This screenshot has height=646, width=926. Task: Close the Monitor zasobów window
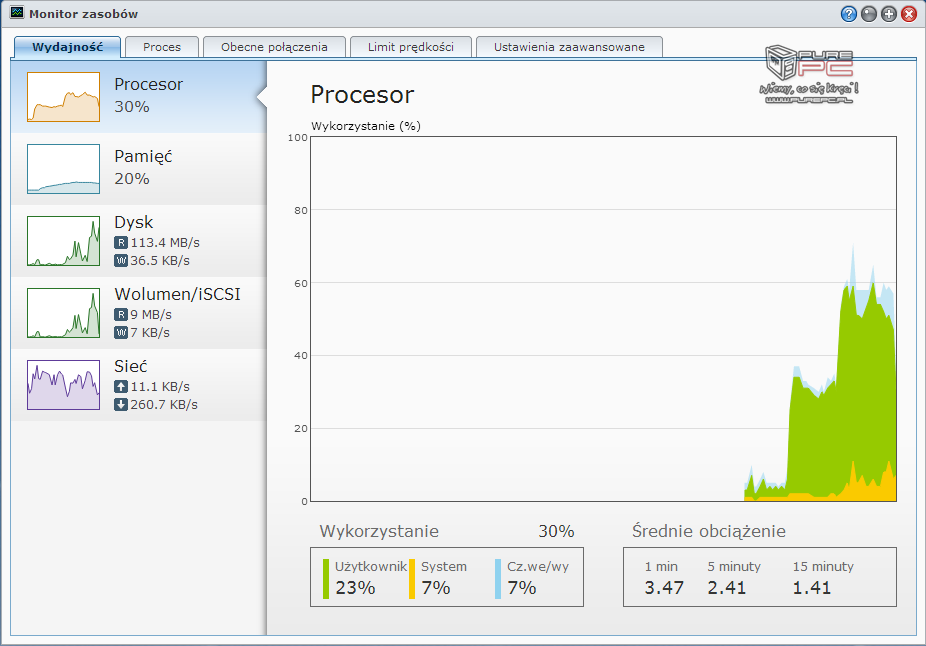[909, 14]
